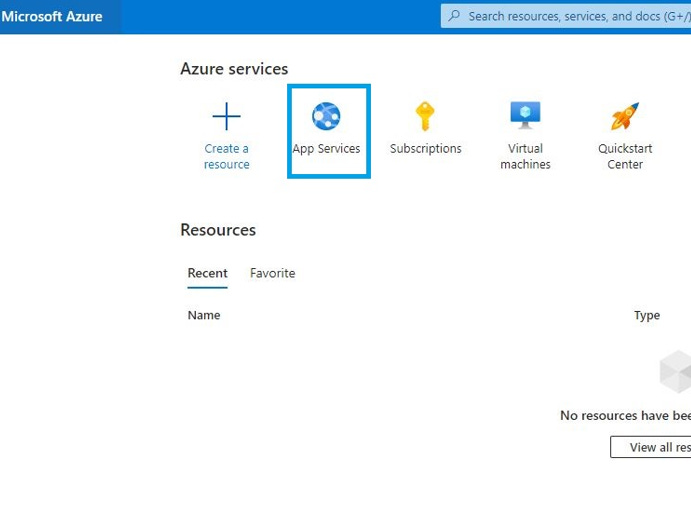Click the Azure services heading
The width and height of the screenshot is (691, 521).
point(234,69)
